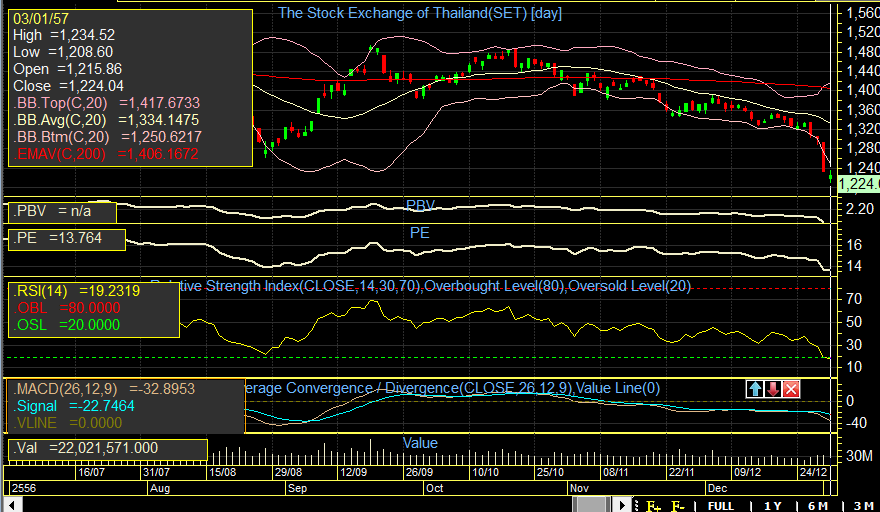
Task: Click the 09/12 date axis marker
Action: pyautogui.click(x=748, y=472)
